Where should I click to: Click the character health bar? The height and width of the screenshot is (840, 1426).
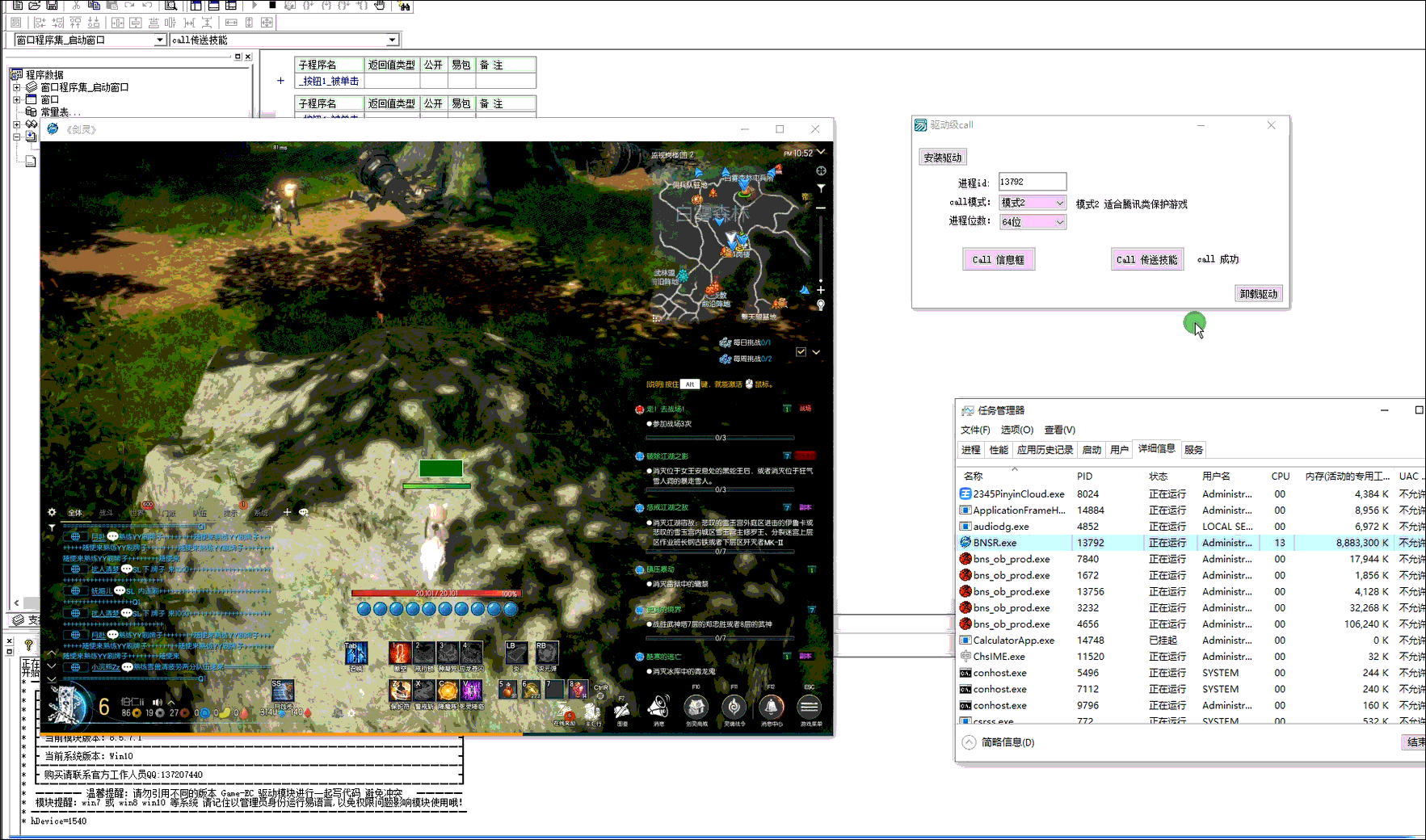(x=436, y=593)
